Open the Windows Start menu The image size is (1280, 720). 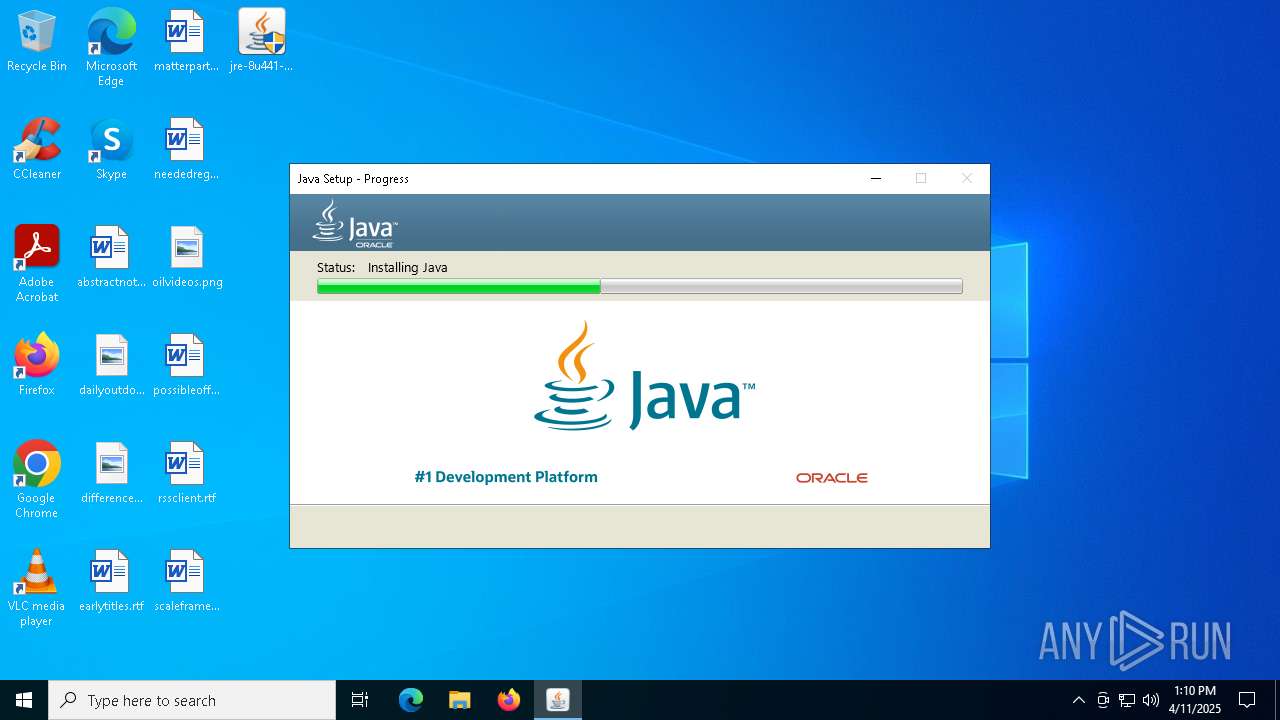(24, 700)
